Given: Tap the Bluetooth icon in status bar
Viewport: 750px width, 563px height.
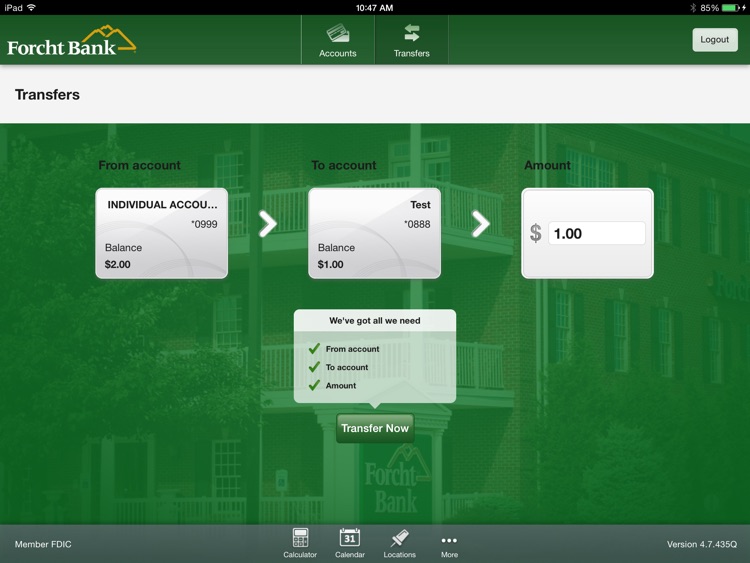Looking at the screenshot, I should (693, 8).
